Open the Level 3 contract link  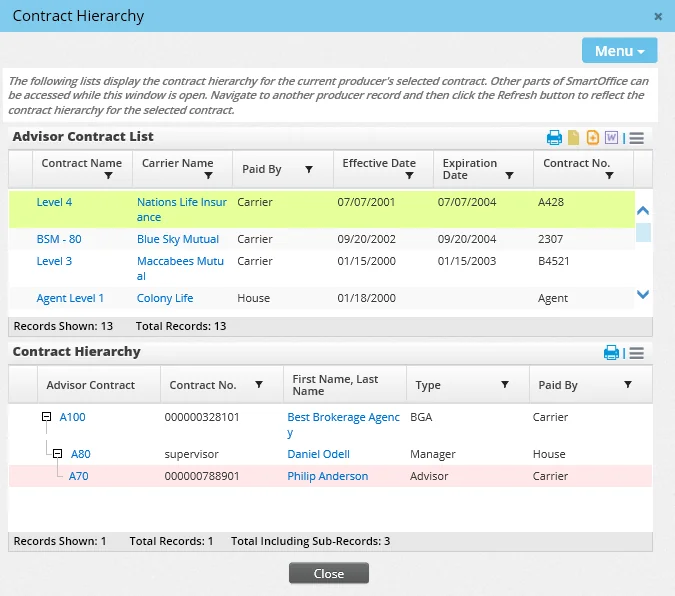54,261
